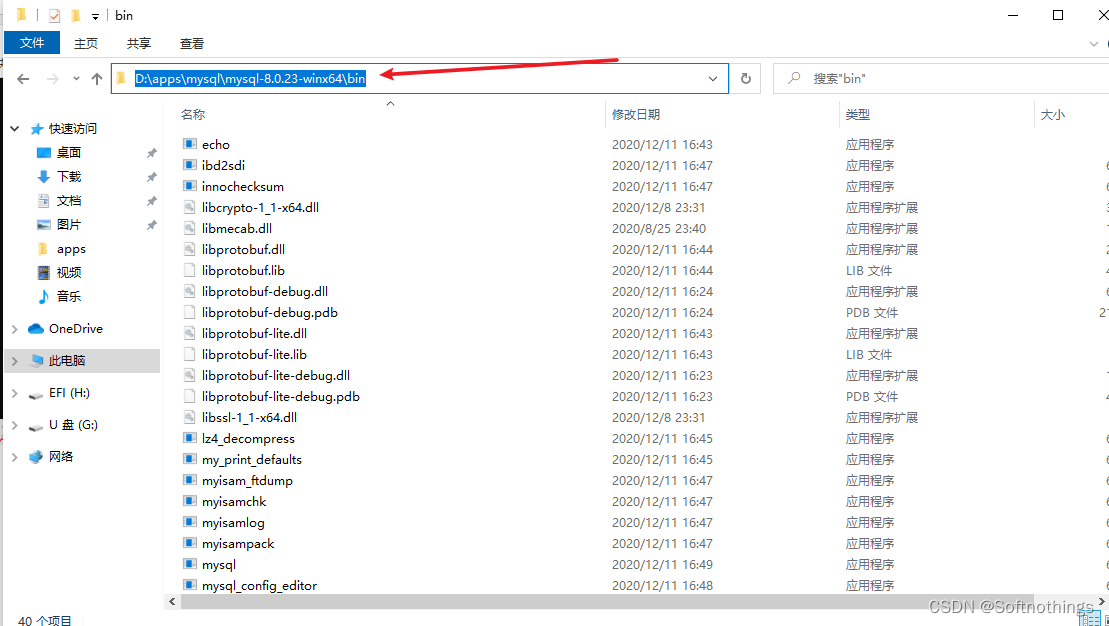Select the libprotobuf-lite-debug.pdb file name
Screen dimensions: 1109x626
coord(281,397)
